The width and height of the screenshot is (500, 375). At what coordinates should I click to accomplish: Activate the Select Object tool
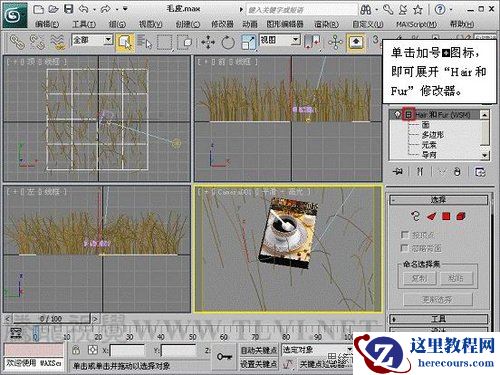pyautogui.click(x=125, y=42)
